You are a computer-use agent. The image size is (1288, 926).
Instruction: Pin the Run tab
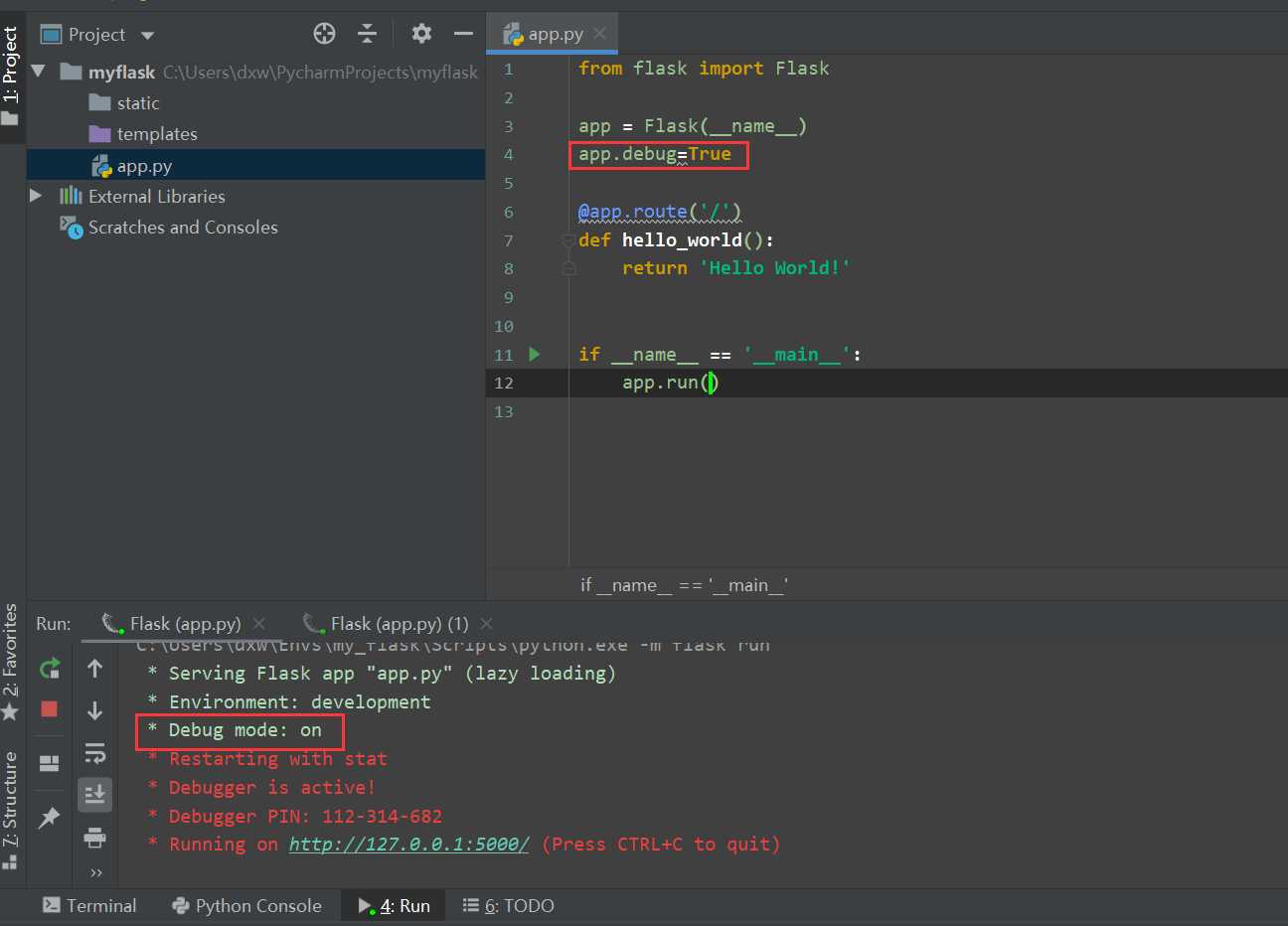[50, 818]
